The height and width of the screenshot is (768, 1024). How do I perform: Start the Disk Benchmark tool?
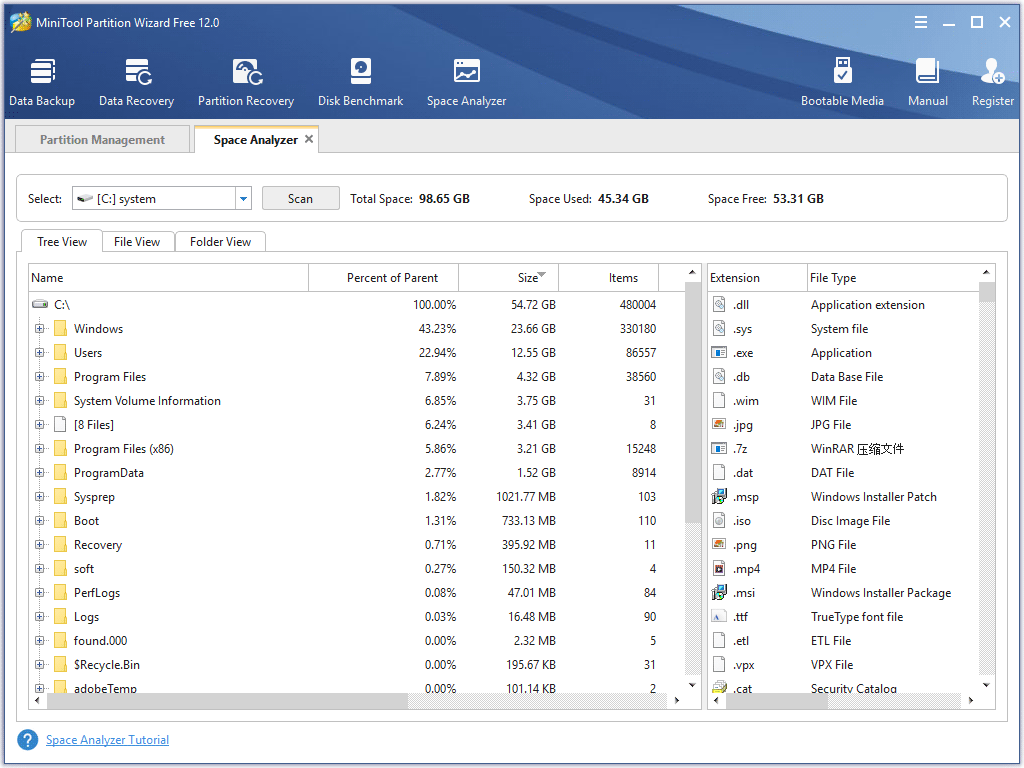pyautogui.click(x=360, y=82)
